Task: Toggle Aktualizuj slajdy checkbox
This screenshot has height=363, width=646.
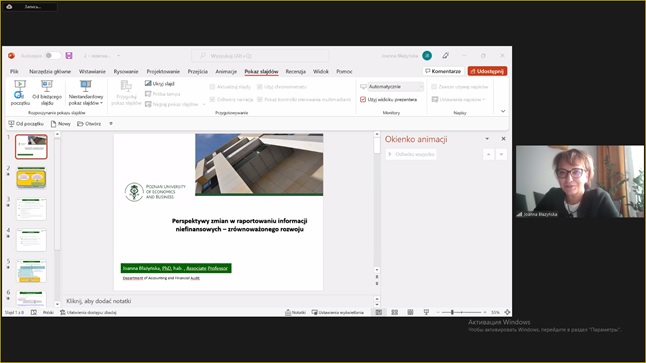Action: coord(212,87)
